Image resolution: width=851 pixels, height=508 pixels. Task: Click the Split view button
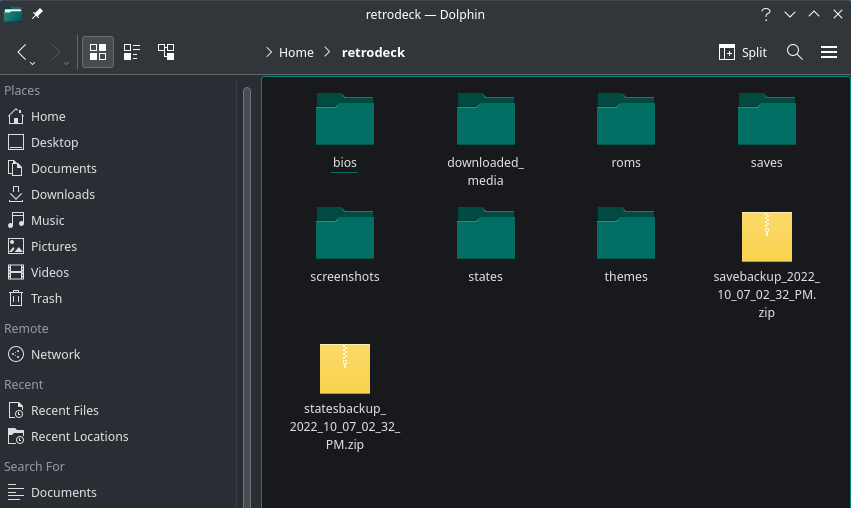click(743, 52)
